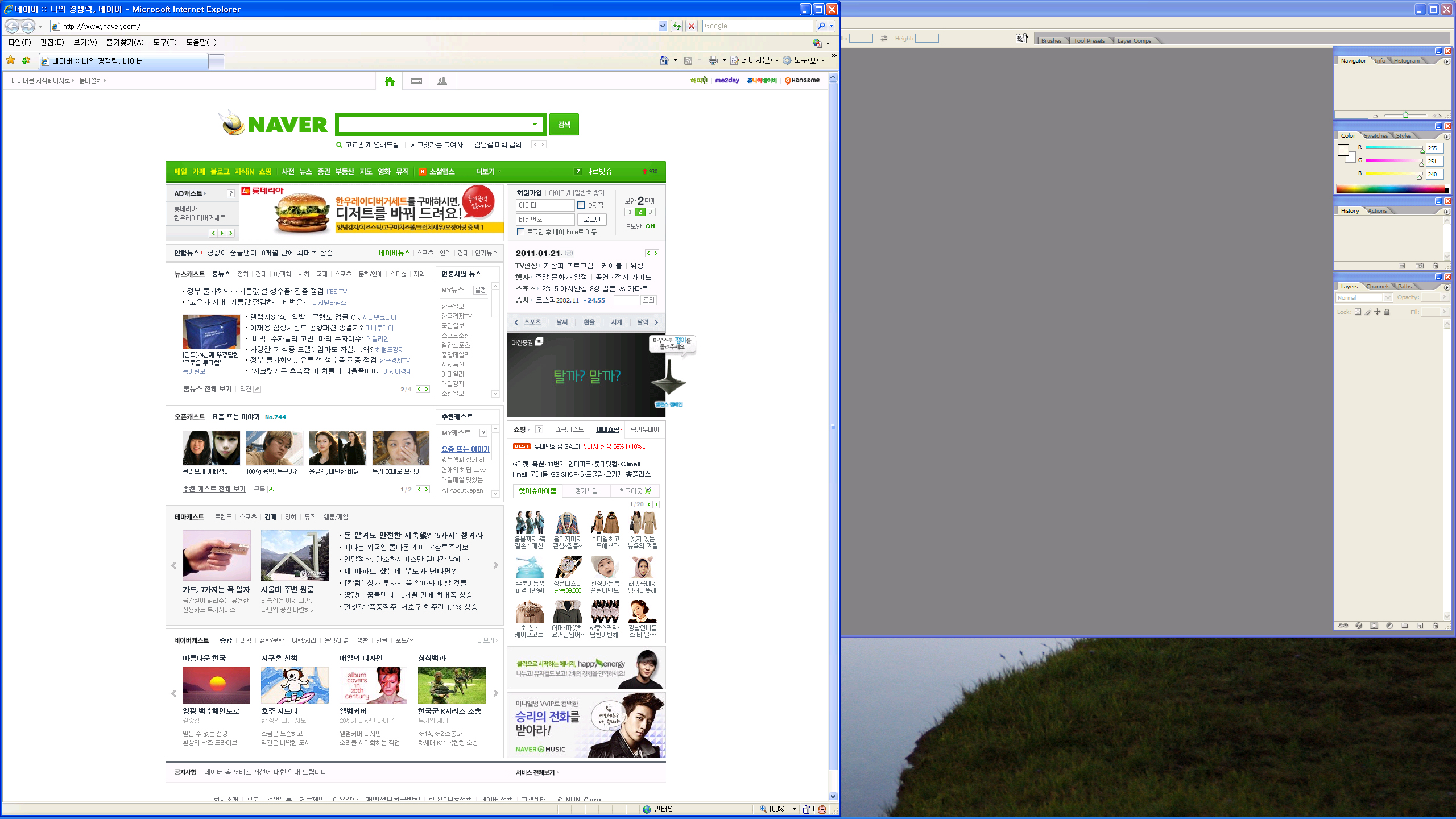Click the foreground color swatch in Color panel
The image size is (1456, 819).
tap(1343, 150)
